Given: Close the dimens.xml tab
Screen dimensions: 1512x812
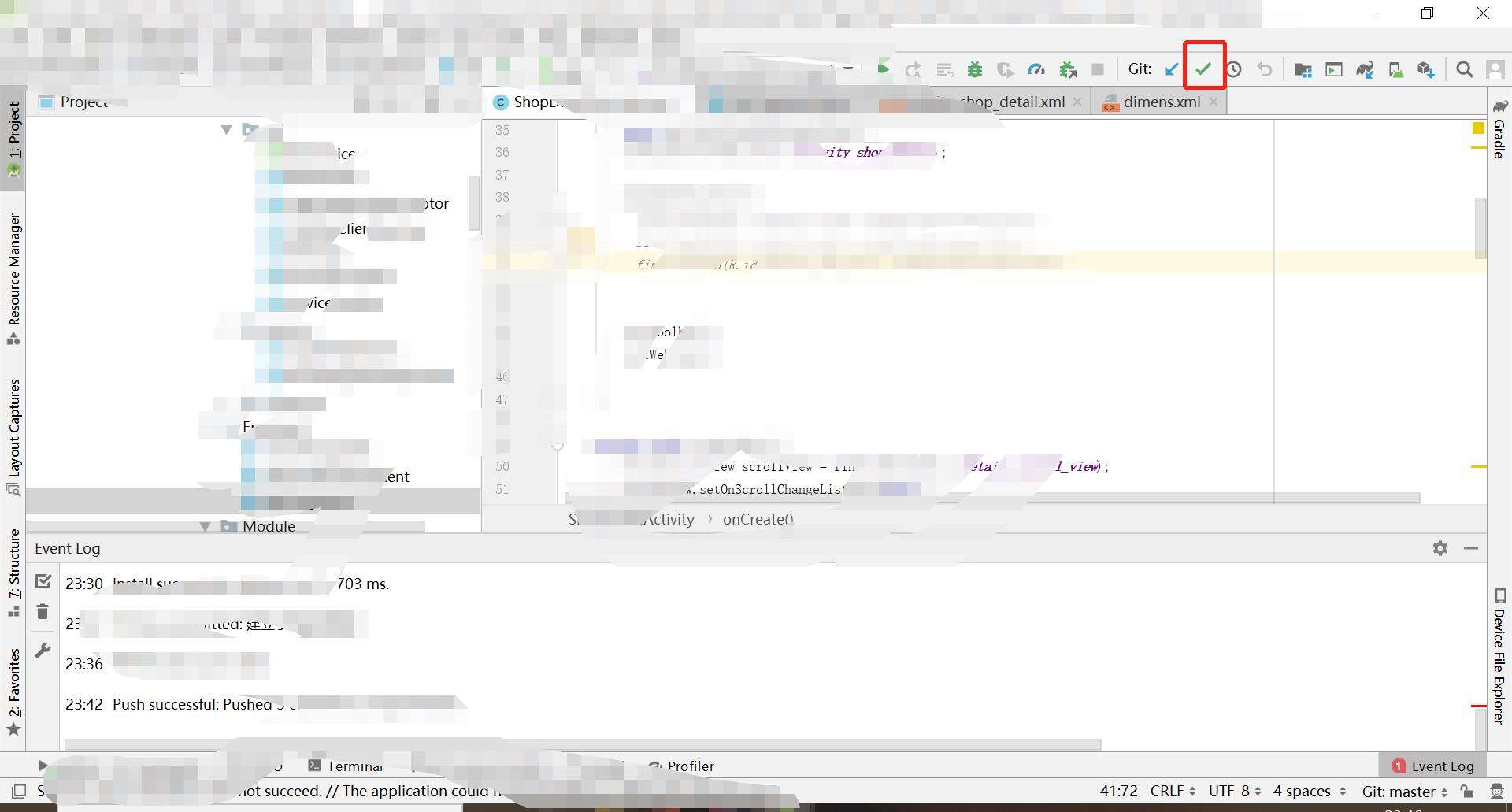Looking at the screenshot, I should [x=1214, y=102].
